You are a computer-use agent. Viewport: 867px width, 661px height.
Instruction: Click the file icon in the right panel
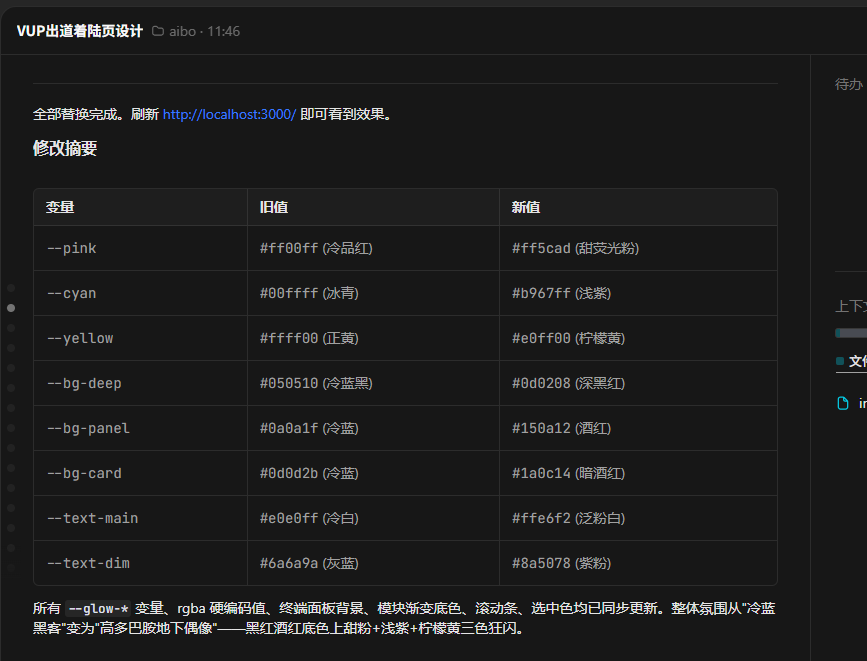(x=843, y=403)
